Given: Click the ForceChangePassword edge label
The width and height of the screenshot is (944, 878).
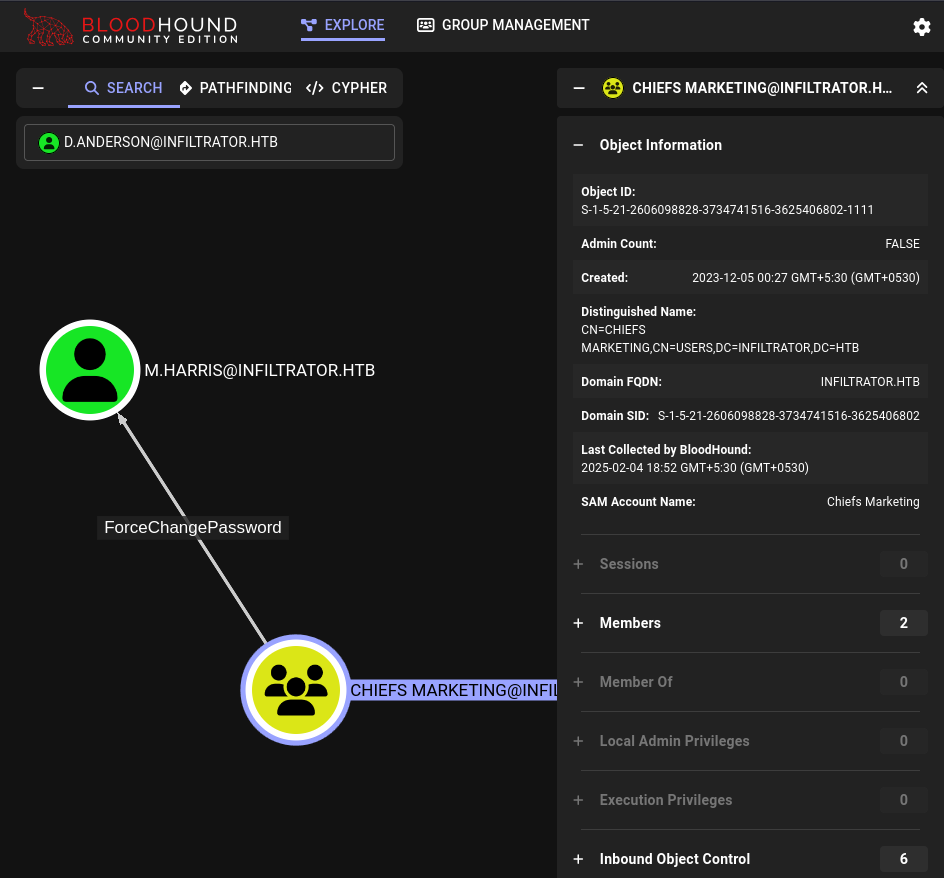Looking at the screenshot, I should (193, 527).
